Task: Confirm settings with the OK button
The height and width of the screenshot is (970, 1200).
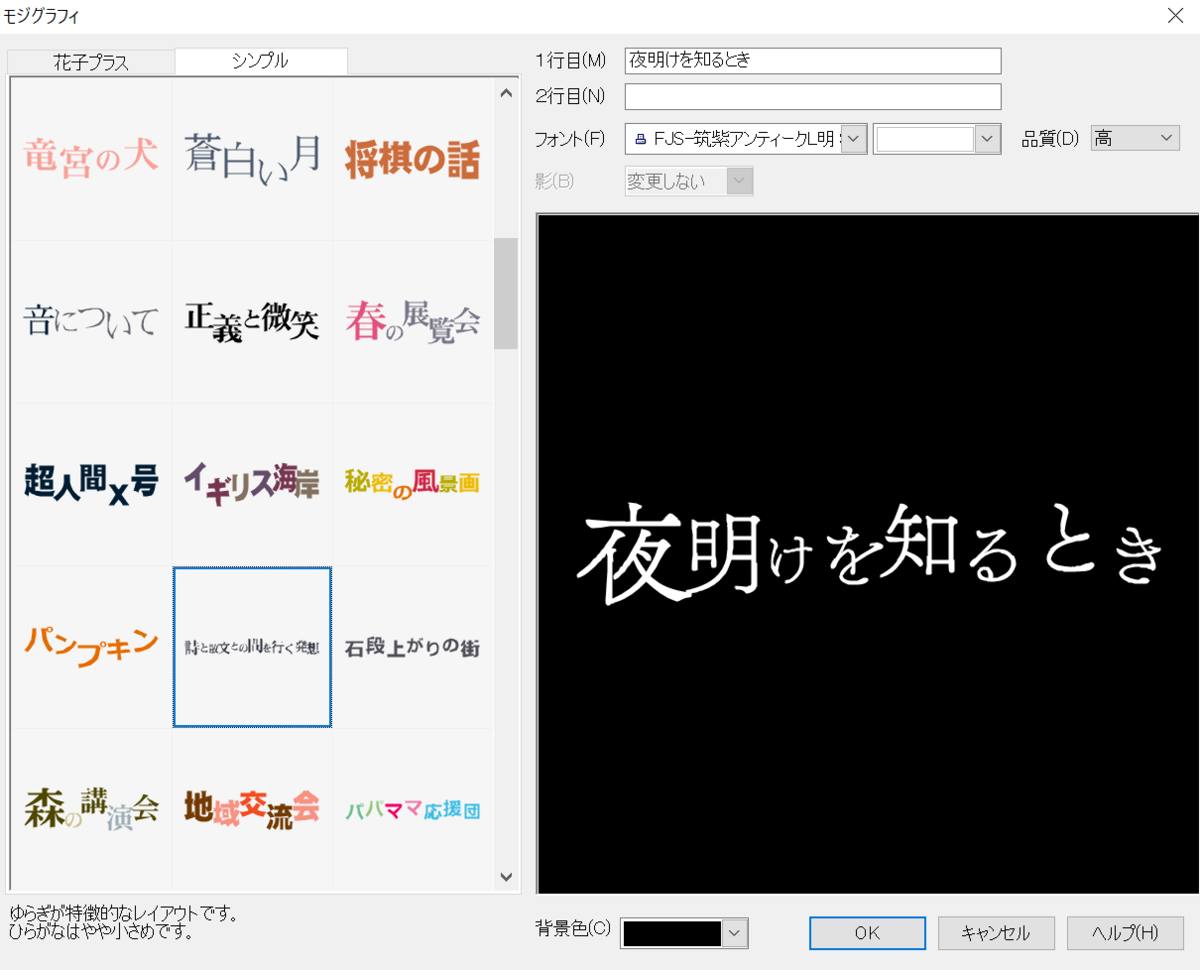Action: click(x=866, y=933)
